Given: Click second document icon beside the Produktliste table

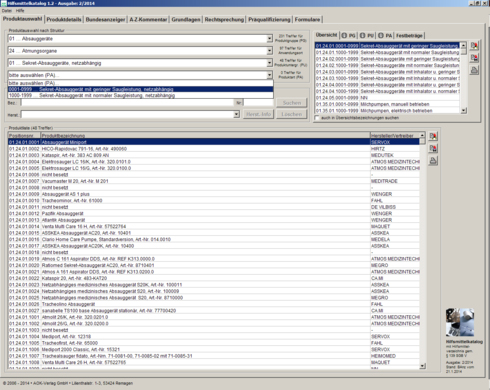Looking at the screenshot, I should coord(433,148).
